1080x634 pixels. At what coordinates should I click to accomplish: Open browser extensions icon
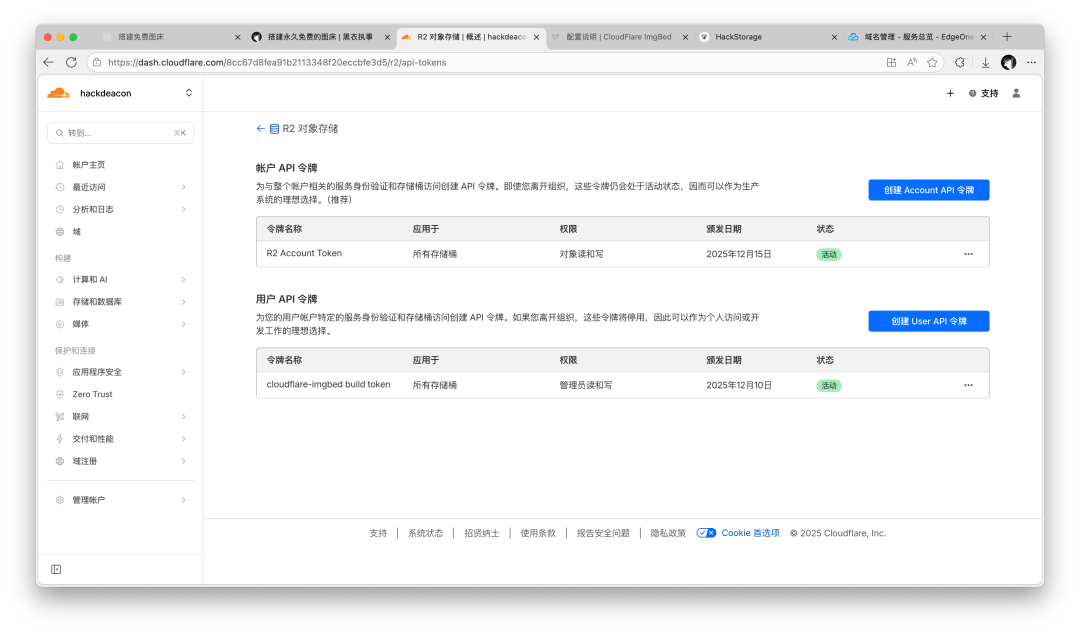[x=960, y=62]
